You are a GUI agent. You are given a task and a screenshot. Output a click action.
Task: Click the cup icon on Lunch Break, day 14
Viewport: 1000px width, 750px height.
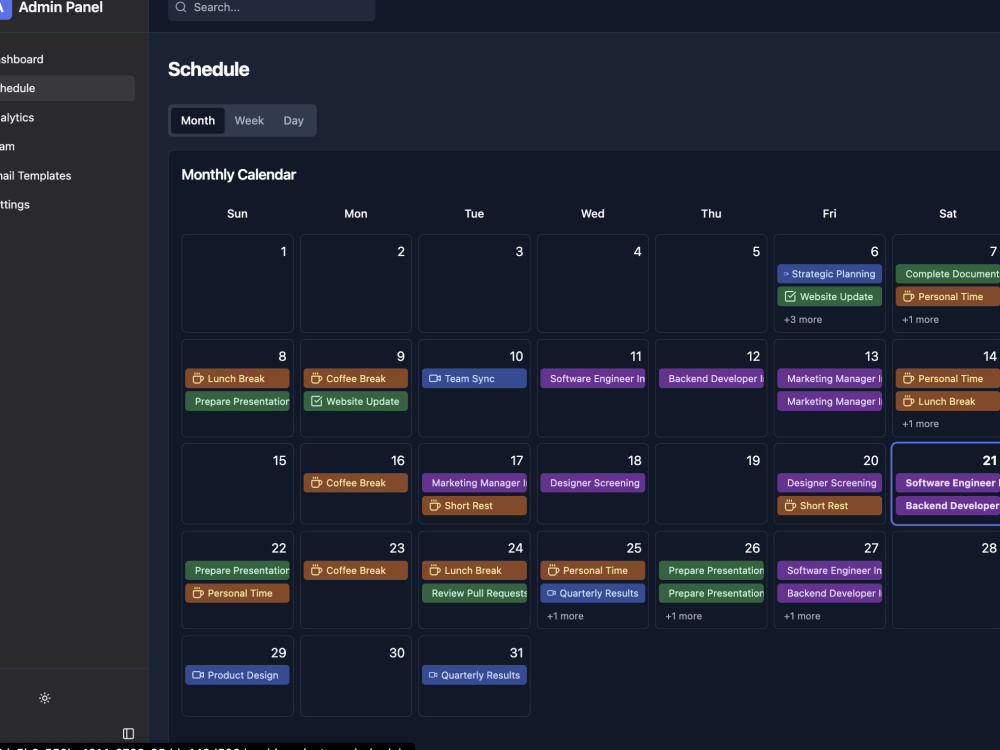tap(909, 401)
